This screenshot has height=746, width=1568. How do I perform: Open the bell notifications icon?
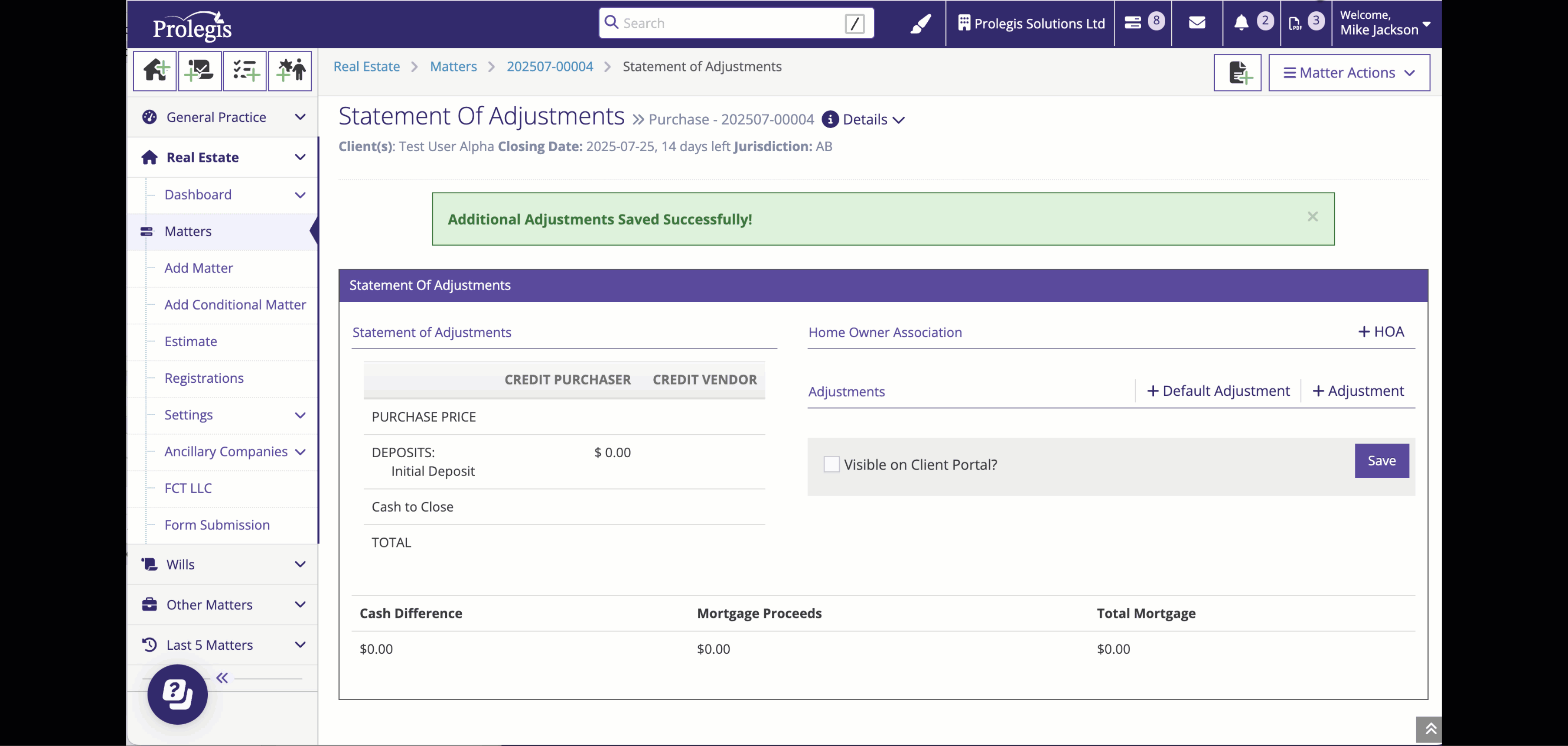(1241, 23)
